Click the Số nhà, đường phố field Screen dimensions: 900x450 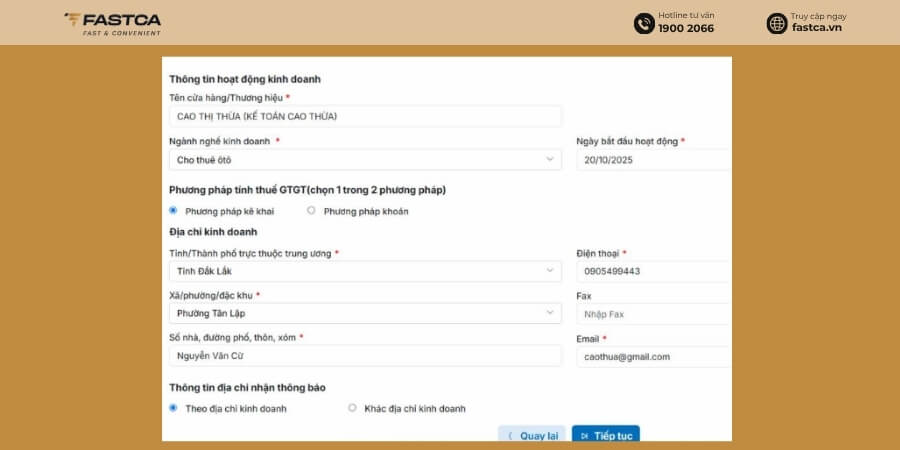tap(365, 356)
